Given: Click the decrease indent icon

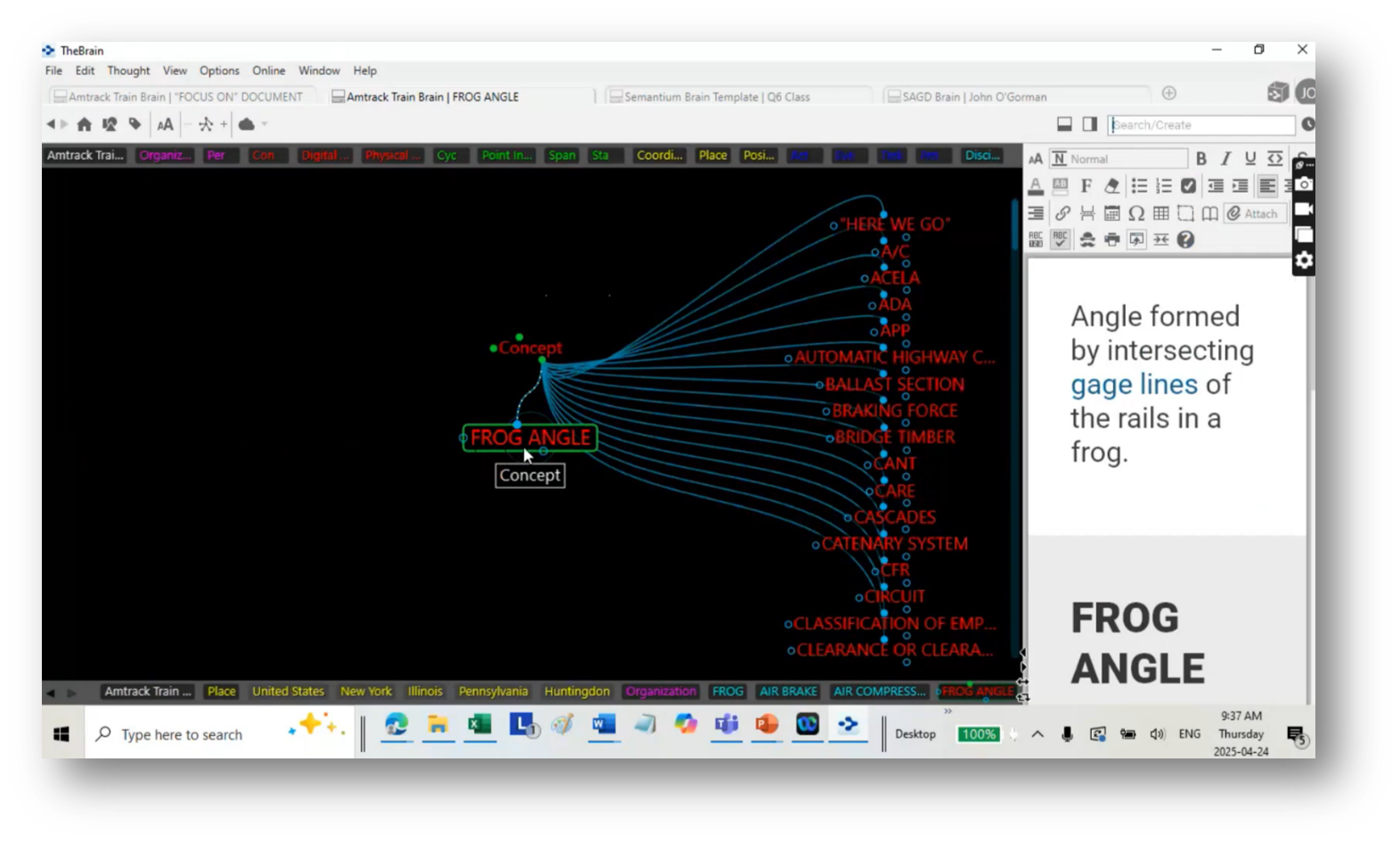Looking at the screenshot, I should coord(1215,186).
